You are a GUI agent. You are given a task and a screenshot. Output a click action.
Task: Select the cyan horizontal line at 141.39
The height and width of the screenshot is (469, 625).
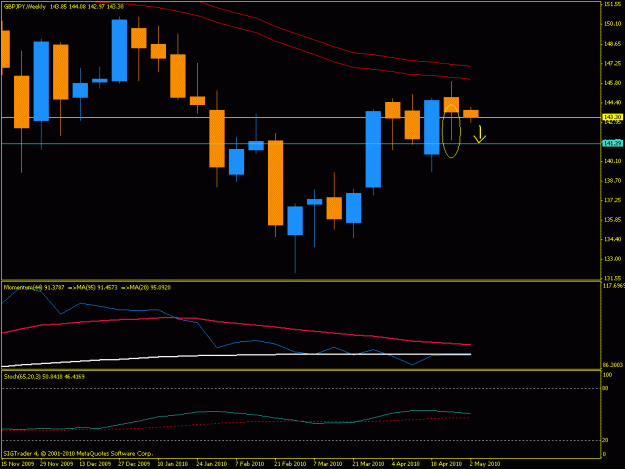tap(301, 143)
